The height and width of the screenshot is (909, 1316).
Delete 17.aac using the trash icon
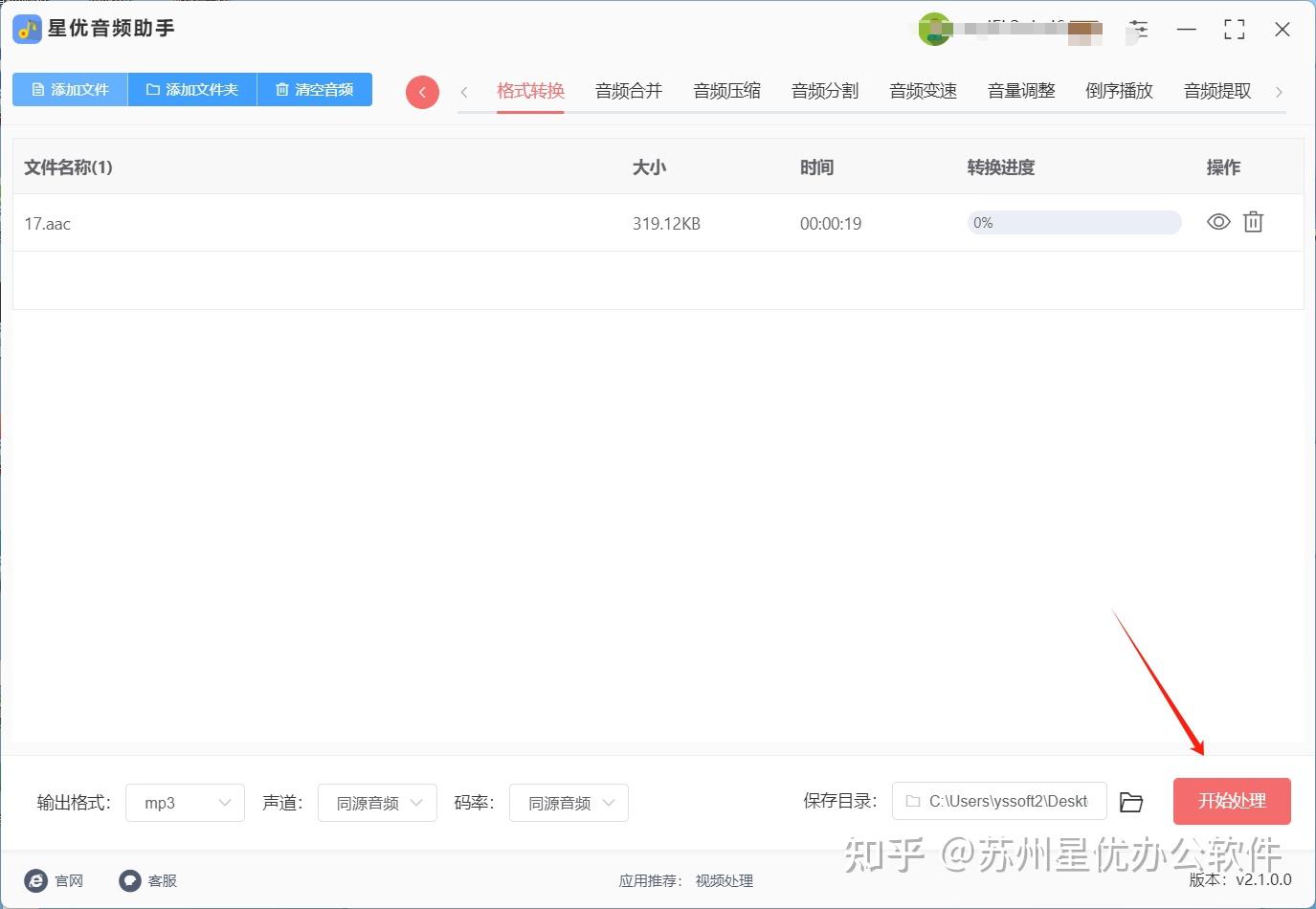[x=1253, y=222]
